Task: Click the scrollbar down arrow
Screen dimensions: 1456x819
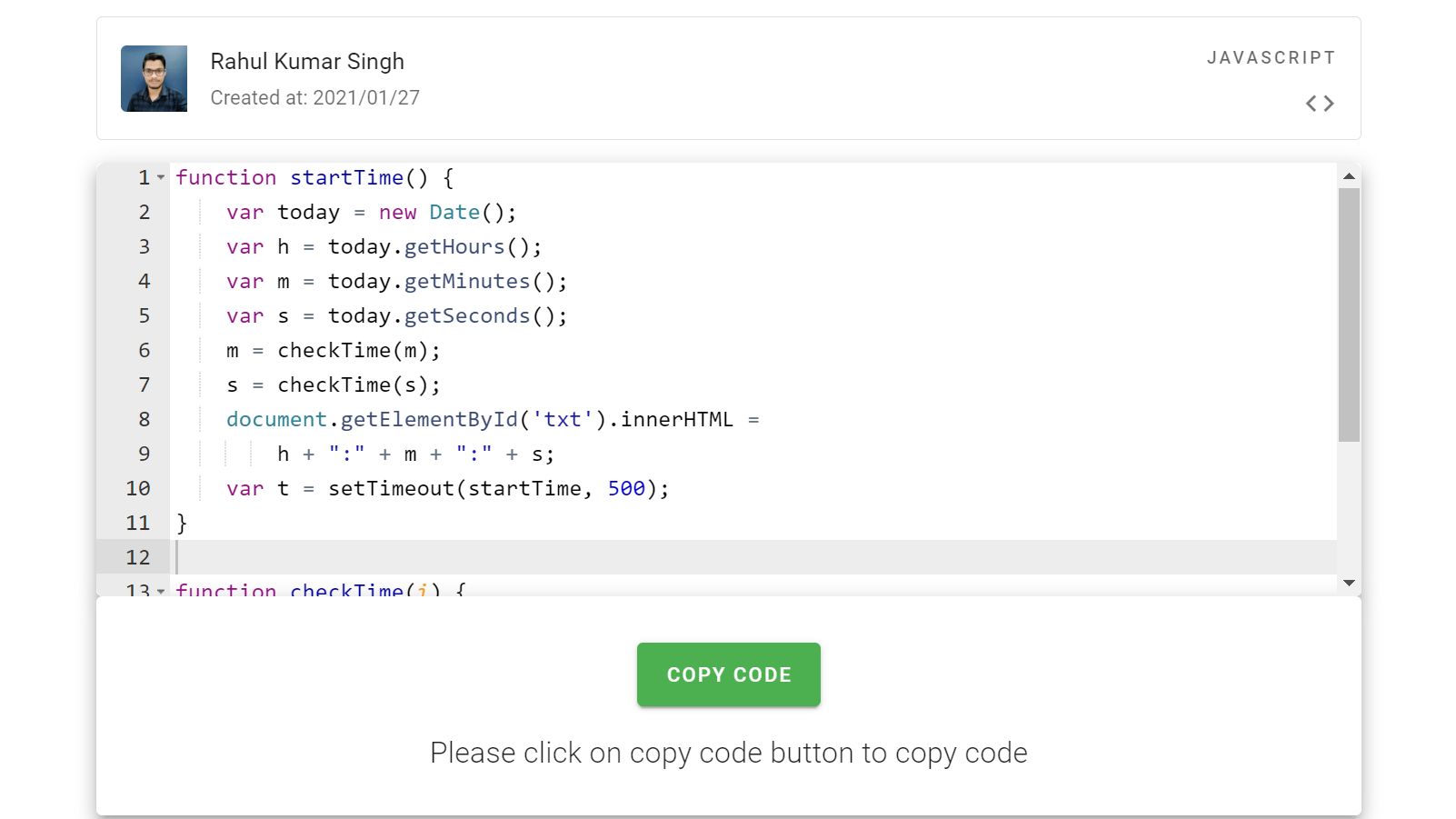Action: 1349,583
